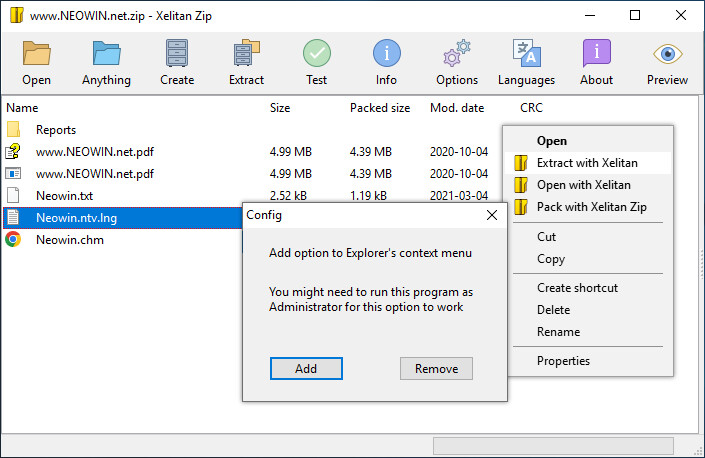Open the Languages translate icon
Image resolution: width=705 pixels, height=458 pixels.
527,53
